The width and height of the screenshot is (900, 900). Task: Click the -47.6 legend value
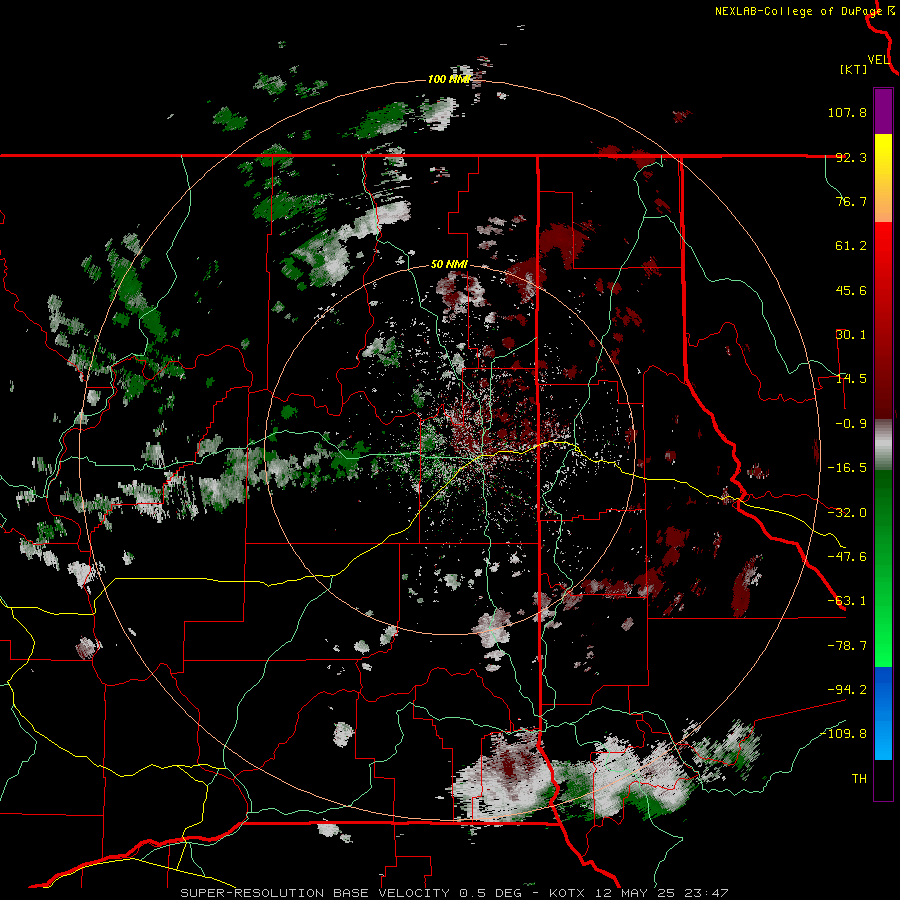tap(847, 557)
